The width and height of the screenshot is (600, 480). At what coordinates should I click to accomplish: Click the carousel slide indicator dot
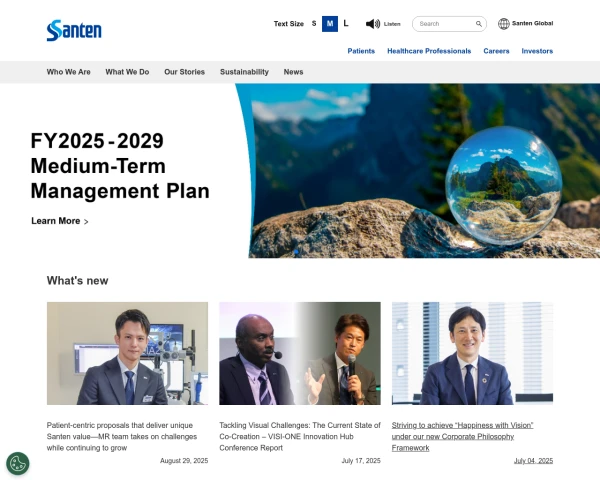click(296, 251)
